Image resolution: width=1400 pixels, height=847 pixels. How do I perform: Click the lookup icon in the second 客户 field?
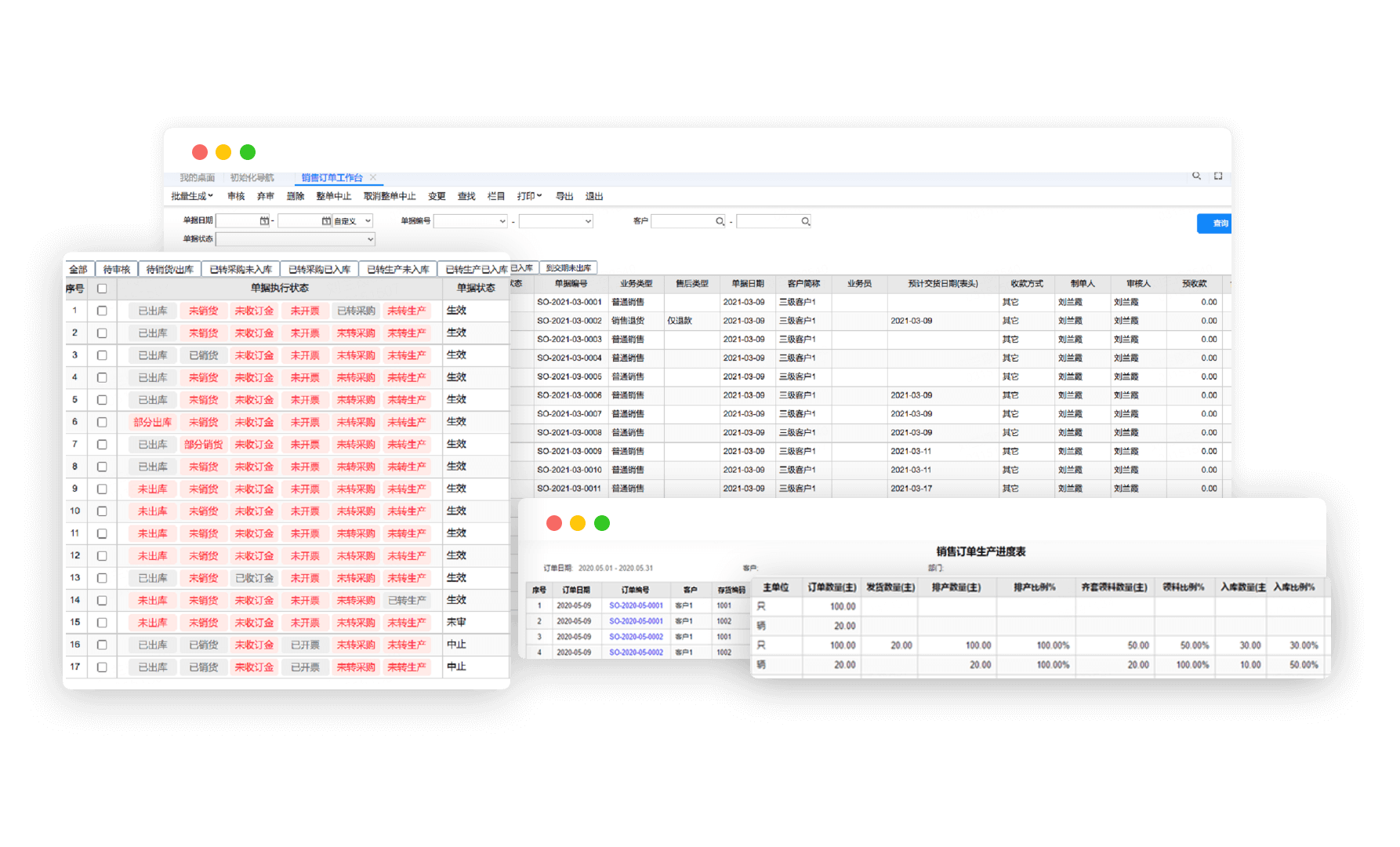(805, 222)
